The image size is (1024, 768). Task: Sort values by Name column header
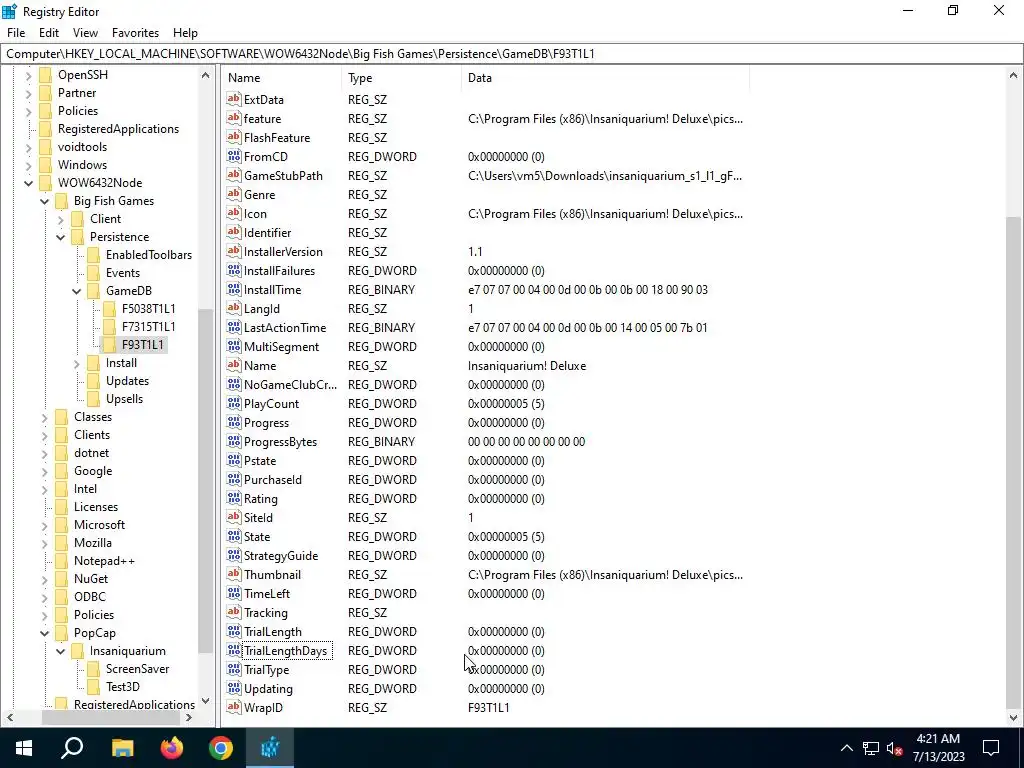tap(281, 78)
